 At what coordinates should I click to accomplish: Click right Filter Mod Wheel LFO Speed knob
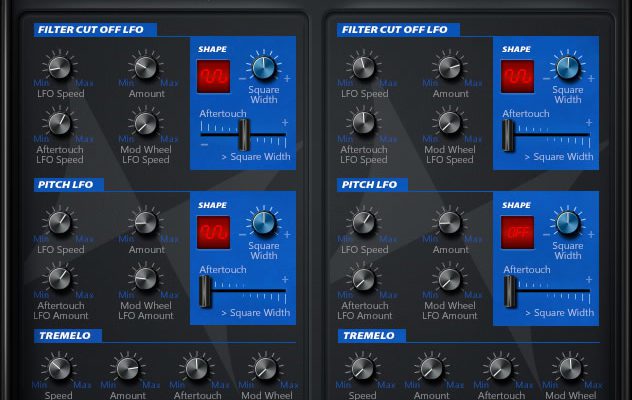[450, 124]
